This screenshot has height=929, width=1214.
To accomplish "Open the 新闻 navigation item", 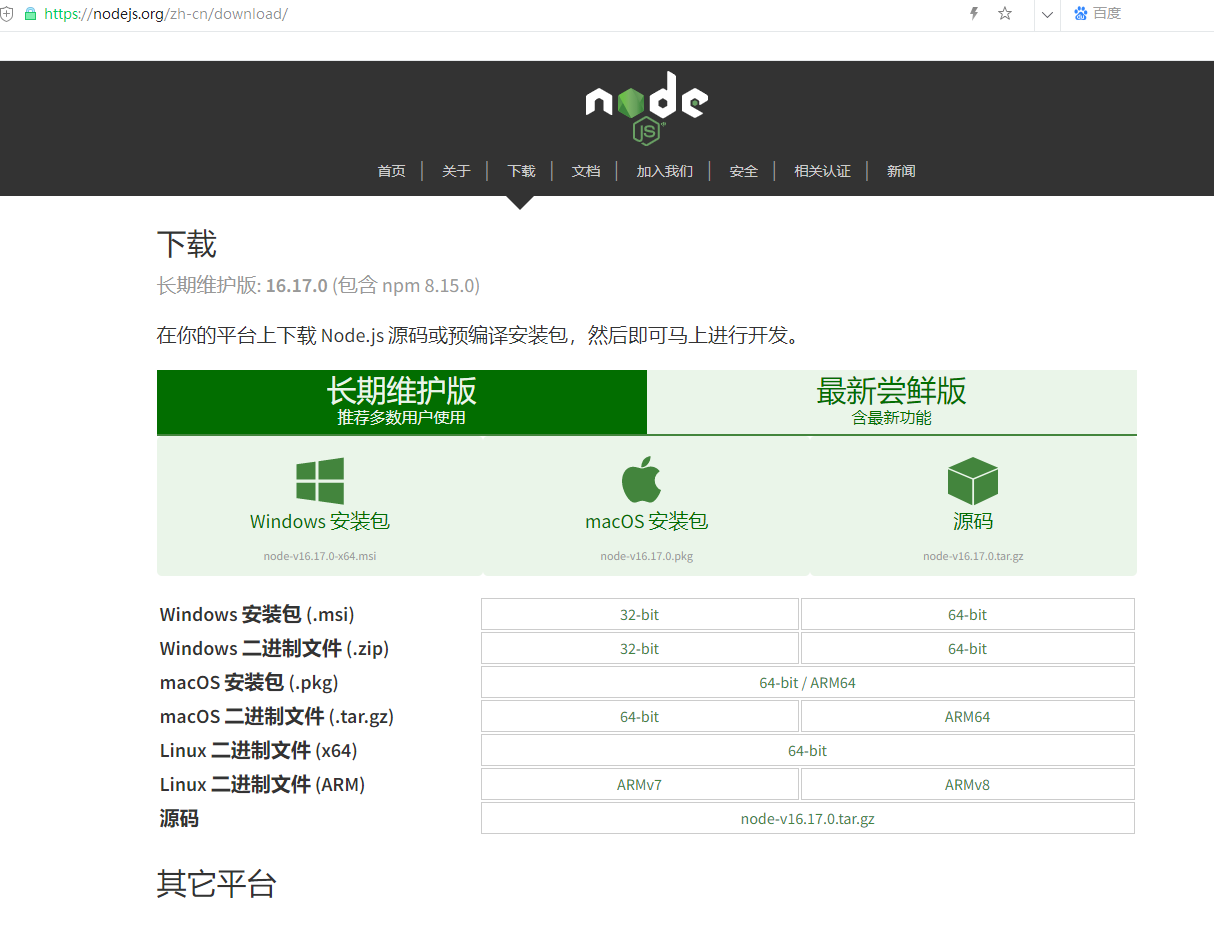I will (901, 171).
